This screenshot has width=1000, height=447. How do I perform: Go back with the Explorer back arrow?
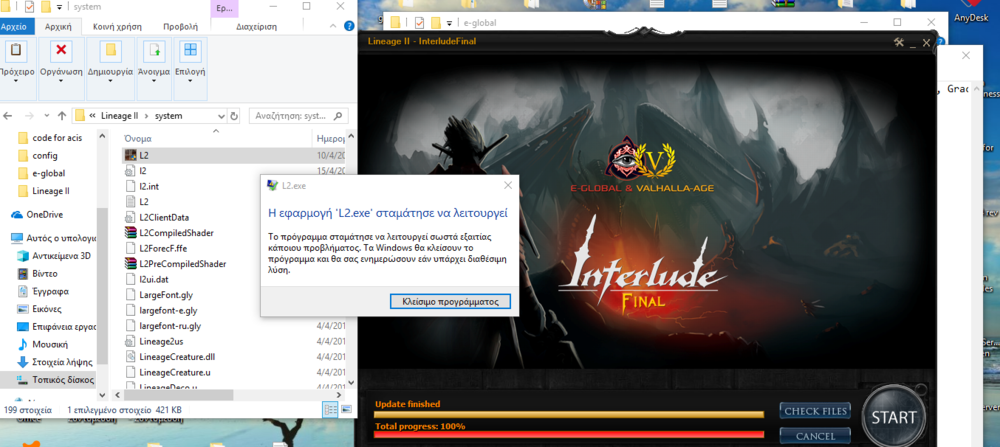pos(8,116)
